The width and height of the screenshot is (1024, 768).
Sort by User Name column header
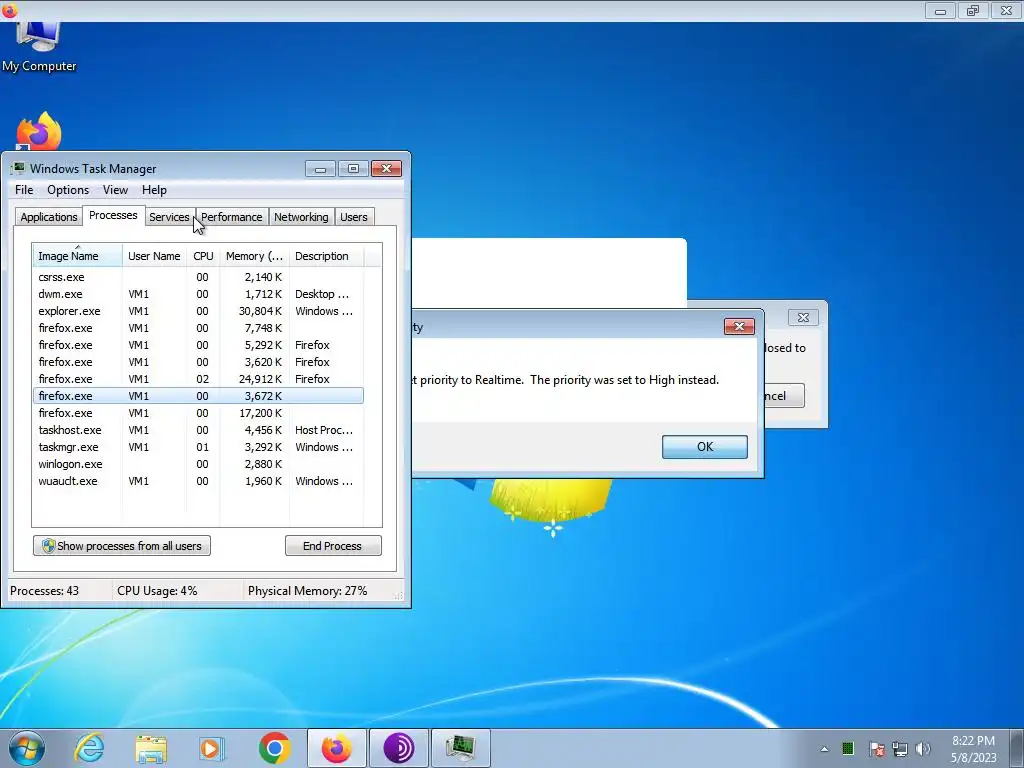(x=154, y=256)
